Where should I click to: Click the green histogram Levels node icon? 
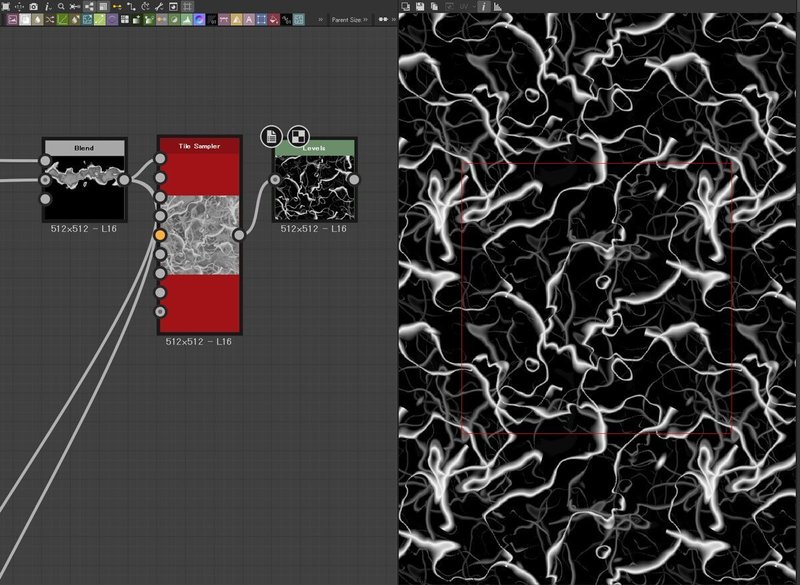pyautogui.click(x=186, y=20)
